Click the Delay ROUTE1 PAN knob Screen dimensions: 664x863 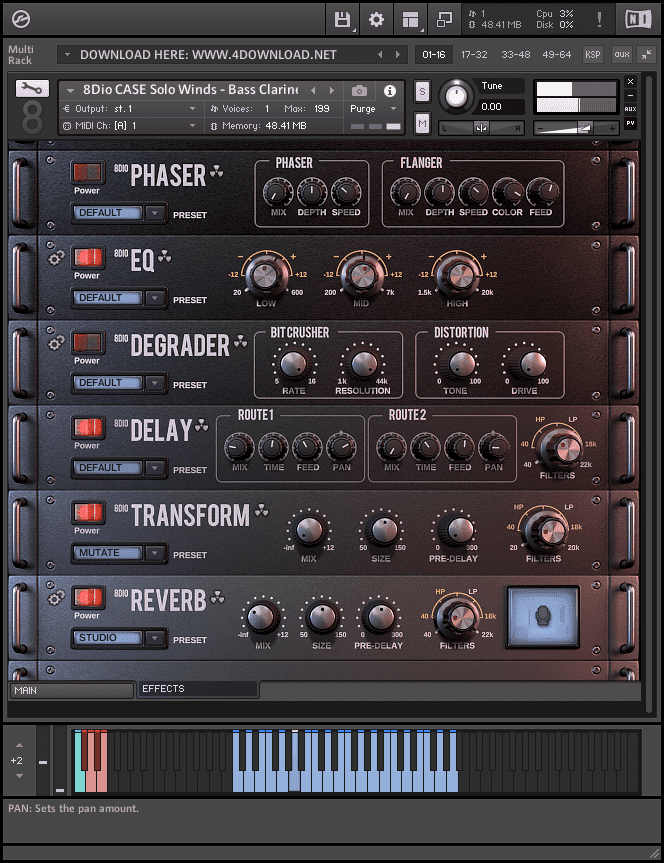341,447
